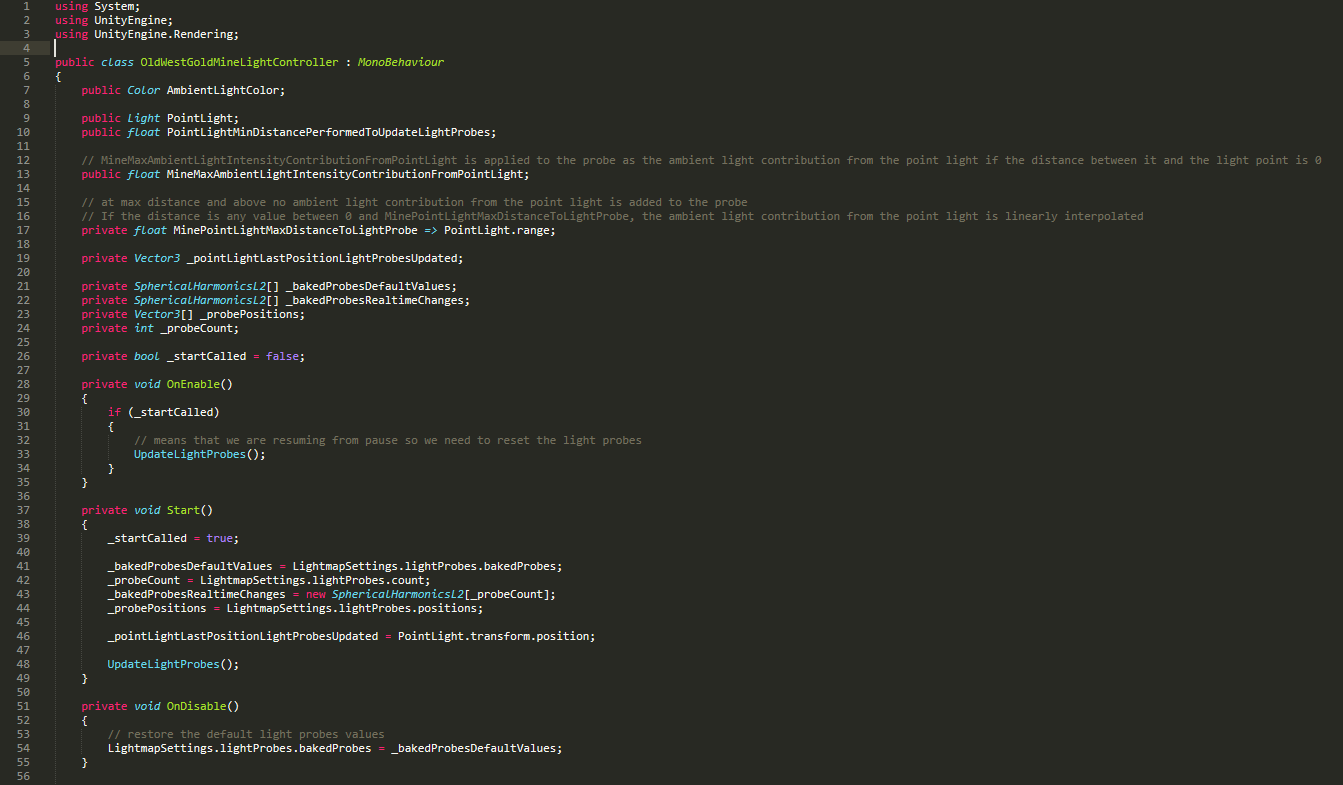Screen dimensions: 1343x785
Task: Click line number 1 in the gutter
Action: click(25, 6)
